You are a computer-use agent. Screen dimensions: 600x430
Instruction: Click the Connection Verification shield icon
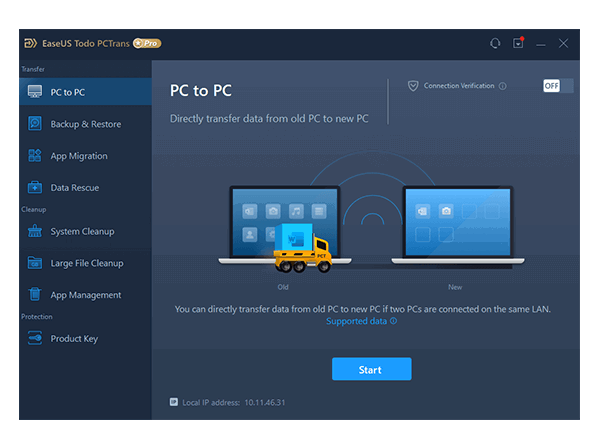413,86
